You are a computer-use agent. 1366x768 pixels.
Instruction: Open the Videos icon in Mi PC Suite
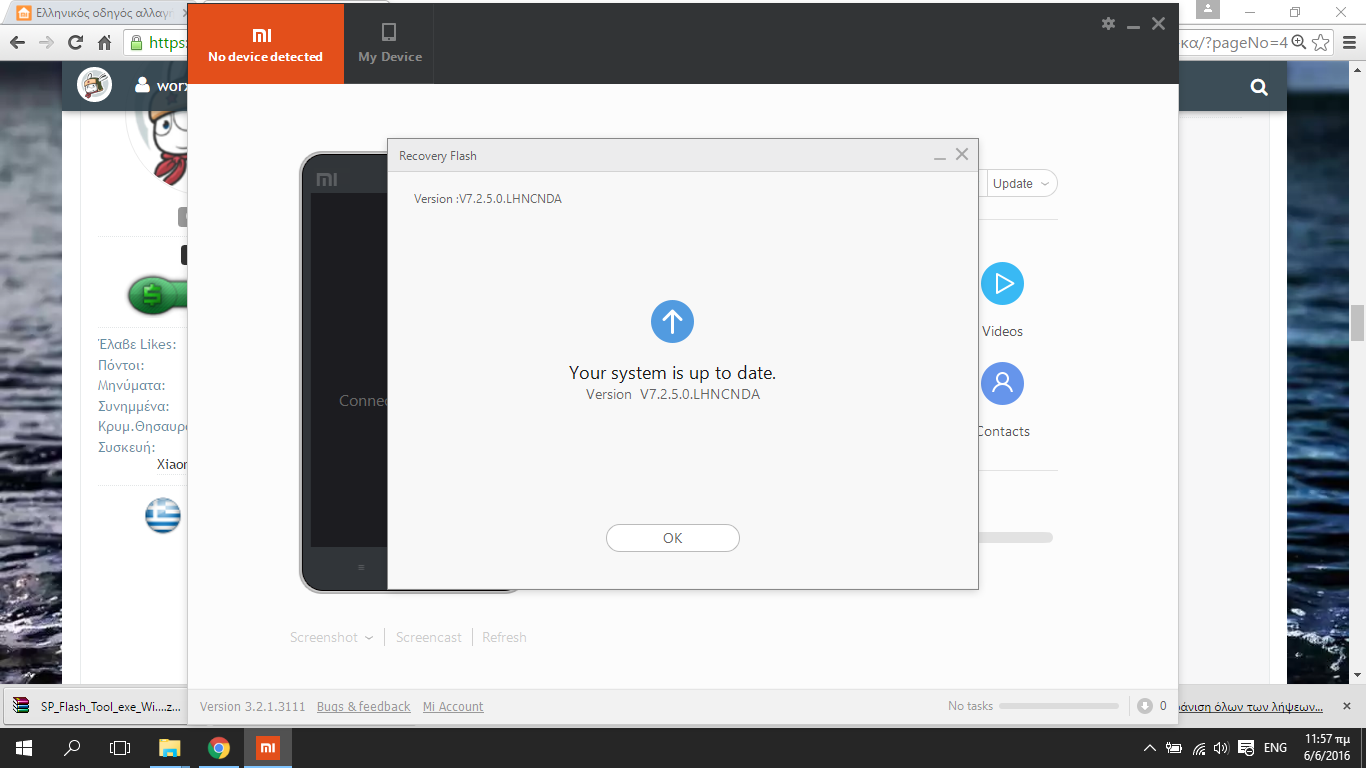tap(1002, 284)
